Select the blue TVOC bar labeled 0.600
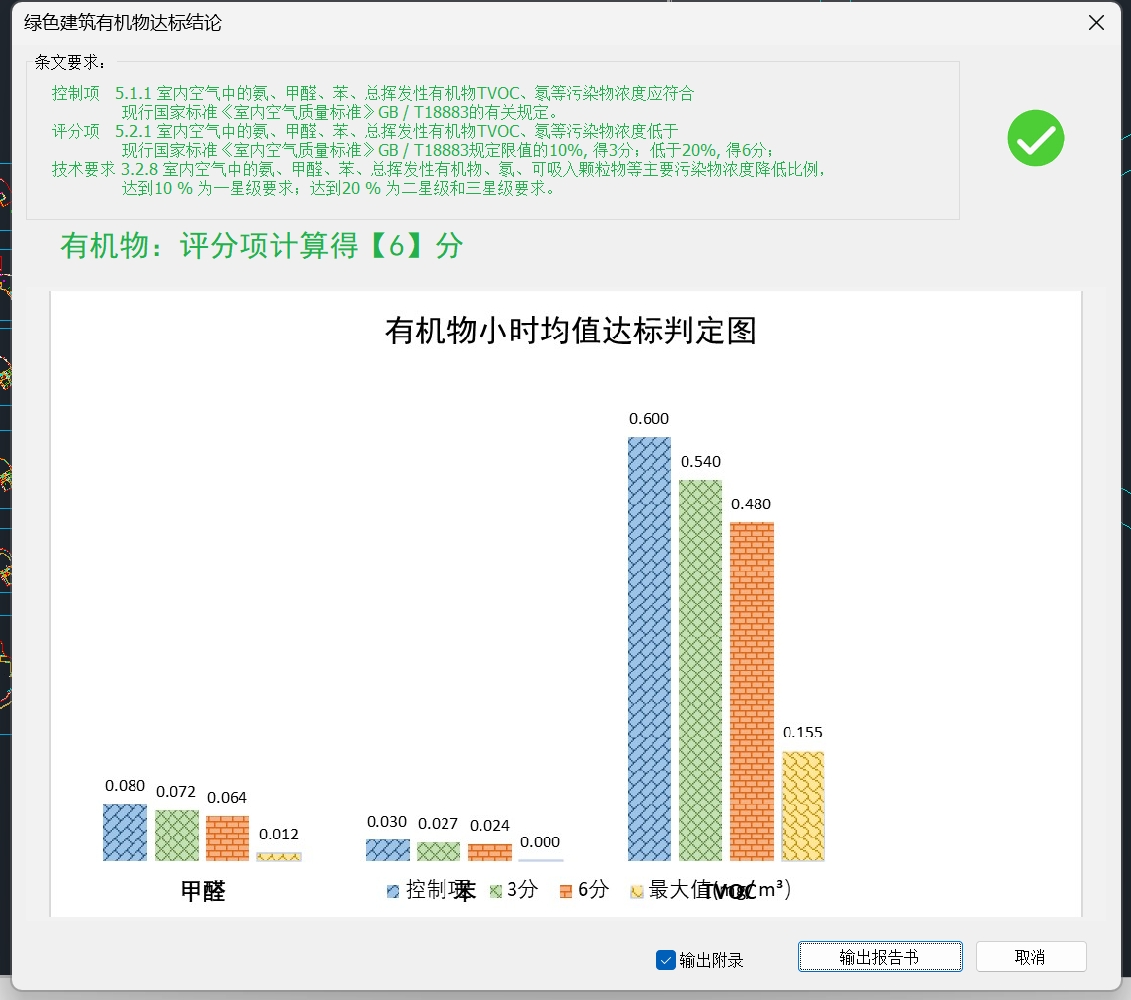 649,648
